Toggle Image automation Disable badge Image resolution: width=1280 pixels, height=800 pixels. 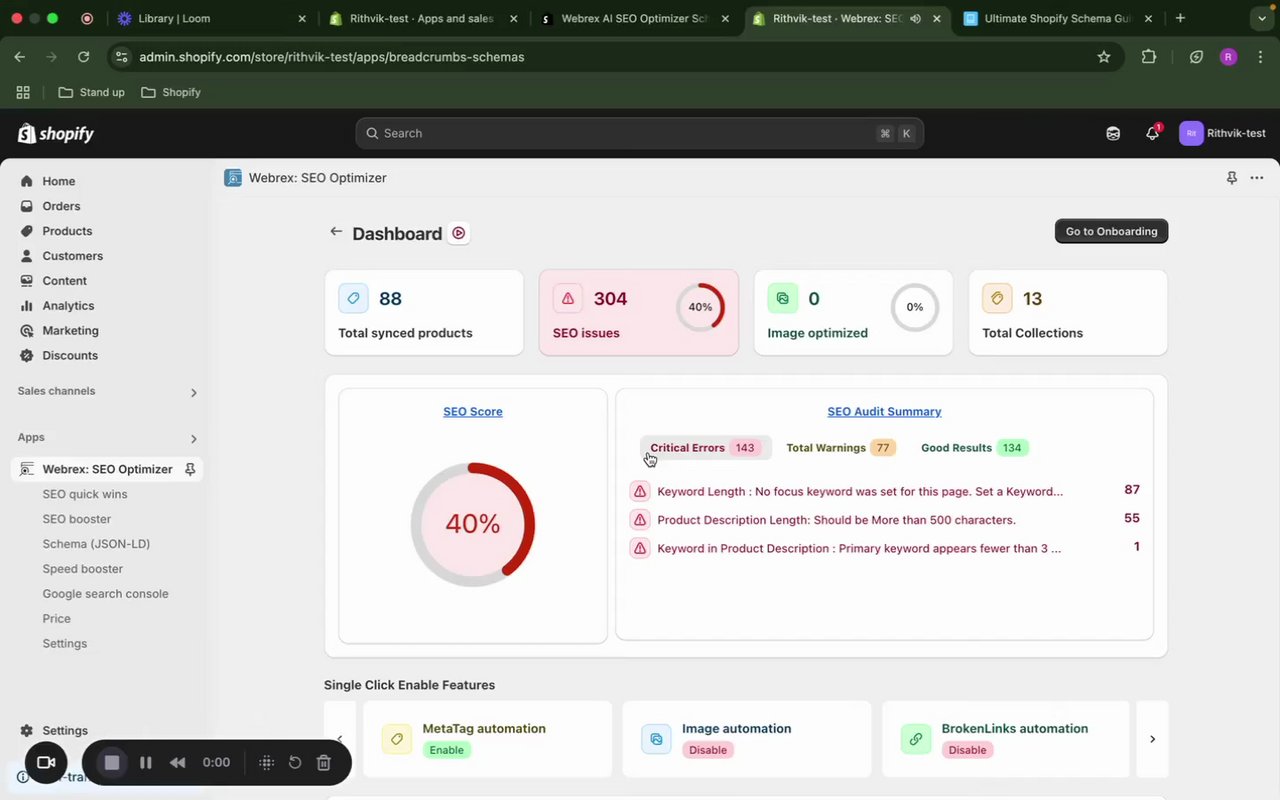(x=708, y=750)
